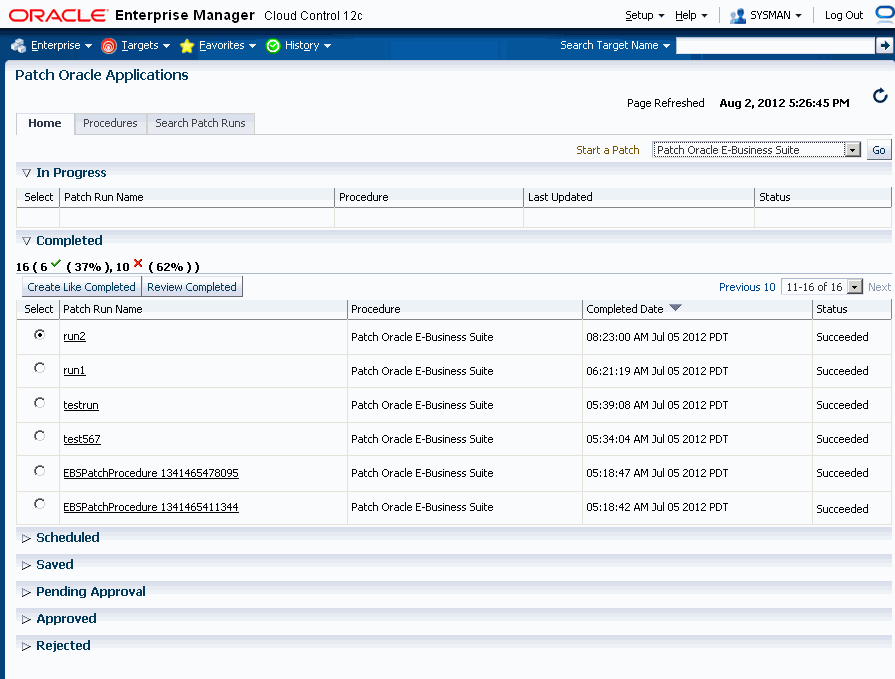The height and width of the screenshot is (679, 895).
Task: Click the Aug 2, 2012 5:26:45 PM timestamp
Action: (784, 103)
